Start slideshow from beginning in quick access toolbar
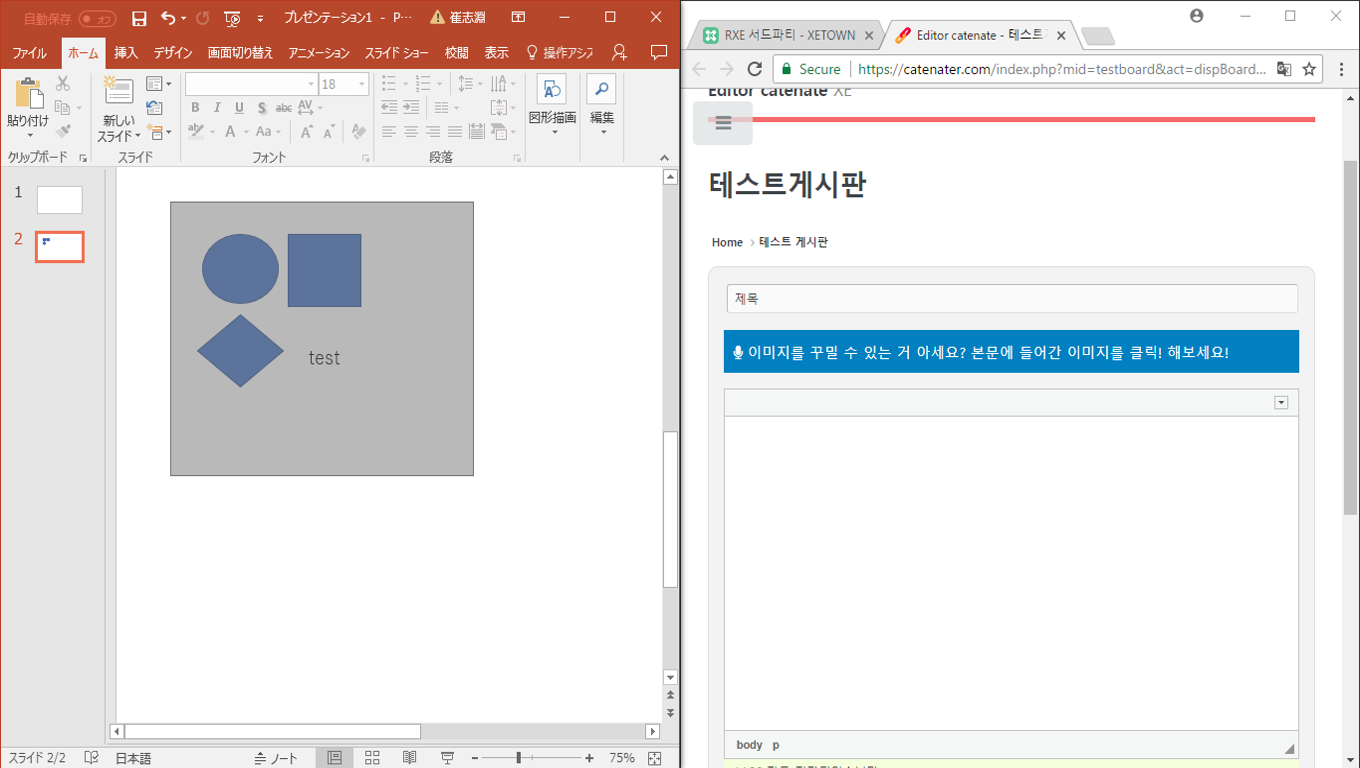 tap(232, 18)
